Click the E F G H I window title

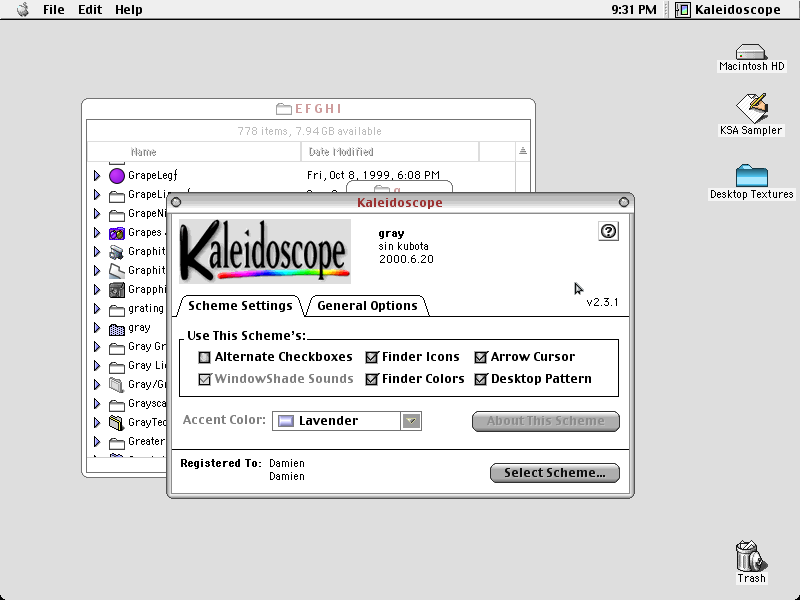point(318,109)
